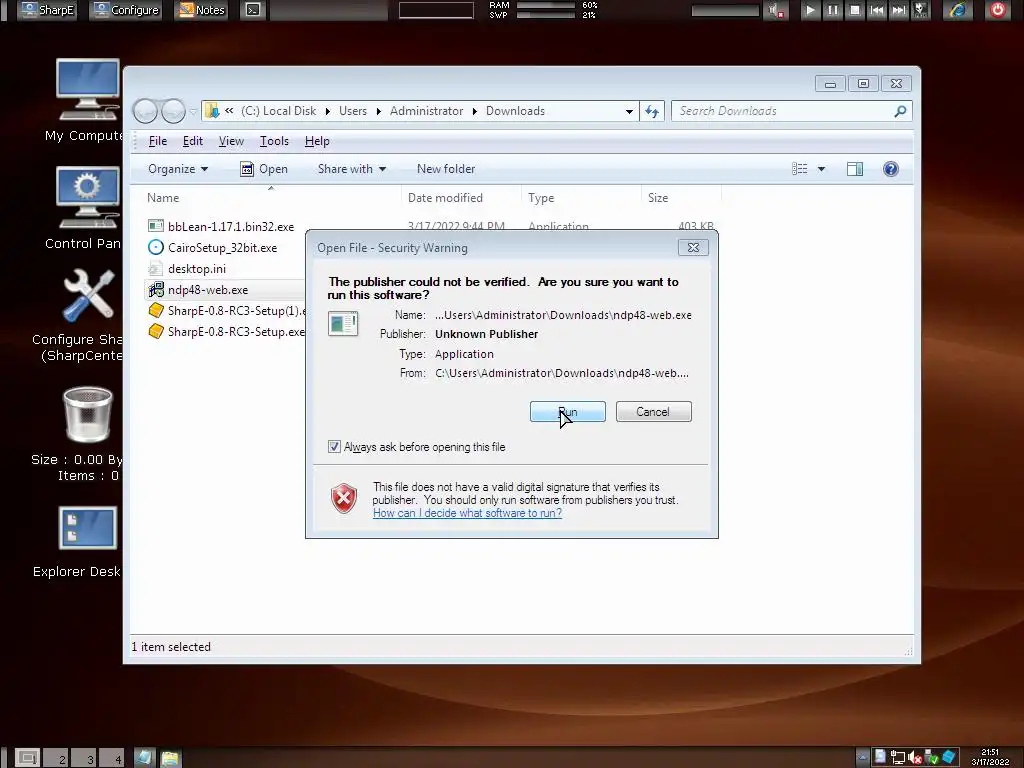Select the SharpE-0.8-RC3-Setup(1) file

pyautogui.click(x=226, y=310)
